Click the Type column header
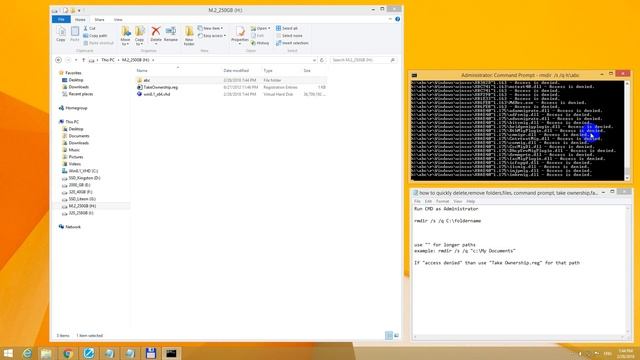Screen dimensions: 640x360 point(268,71)
